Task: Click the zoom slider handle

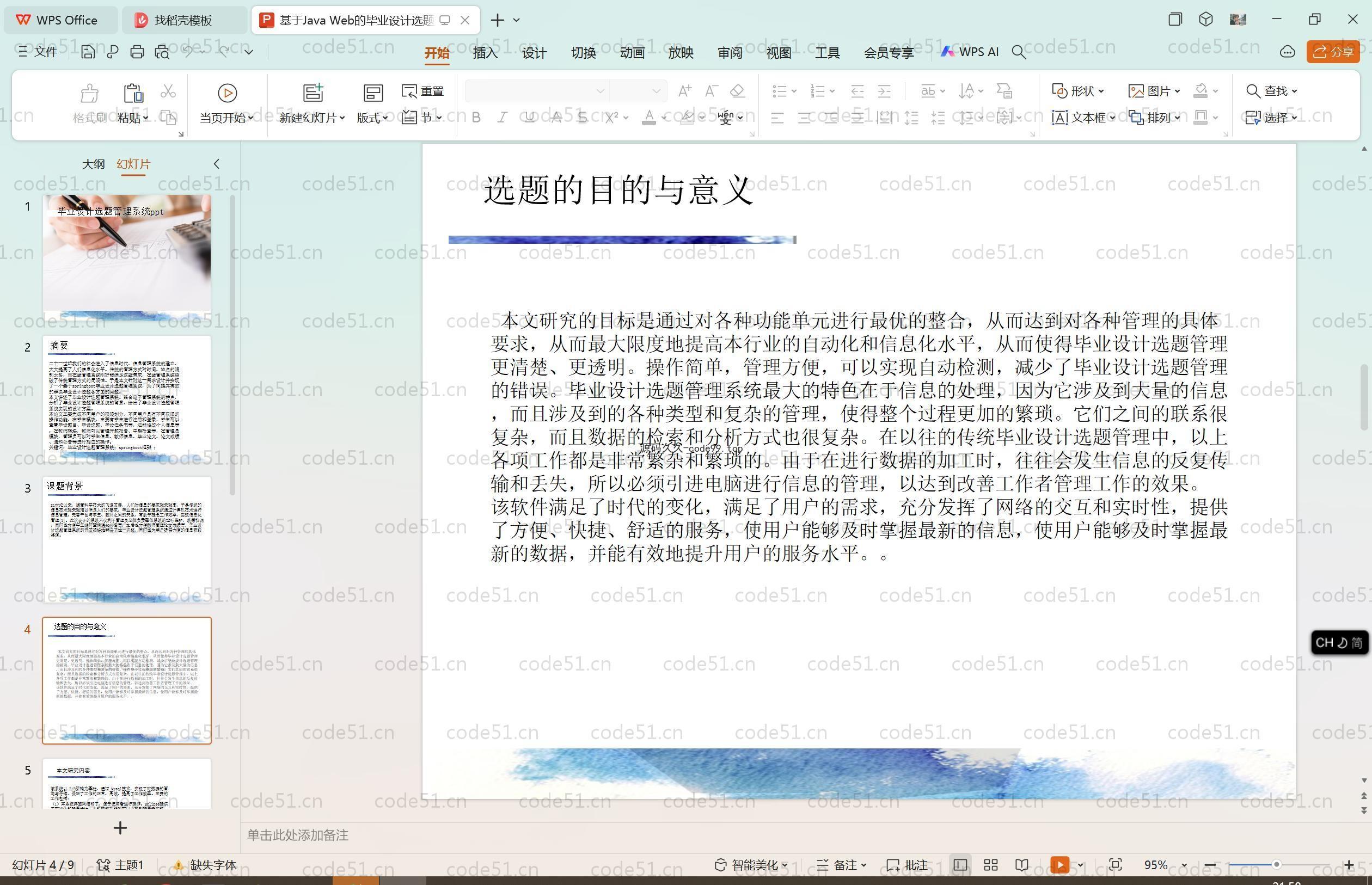Action: pyautogui.click(x=1277, y=865)
